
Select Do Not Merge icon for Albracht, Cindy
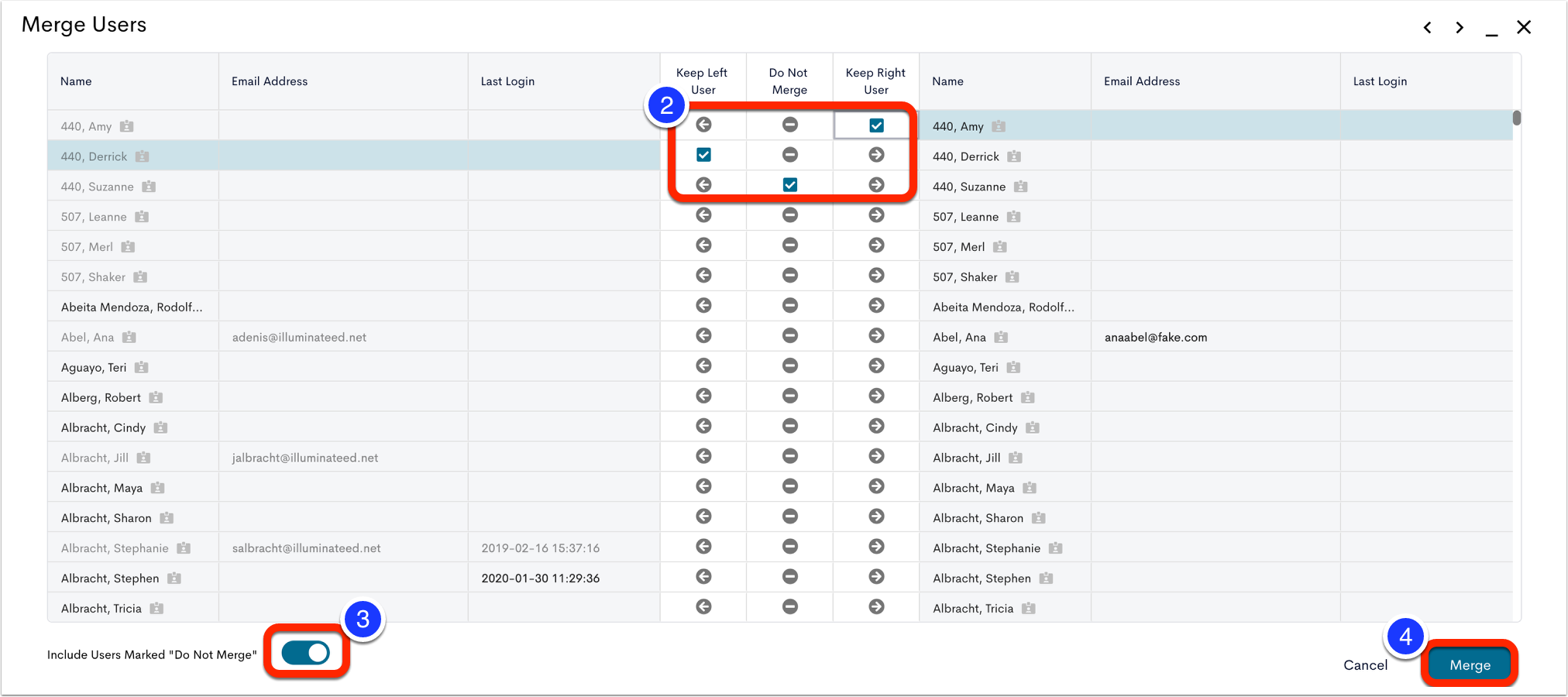pyautogui.click(x=789, y=426)
